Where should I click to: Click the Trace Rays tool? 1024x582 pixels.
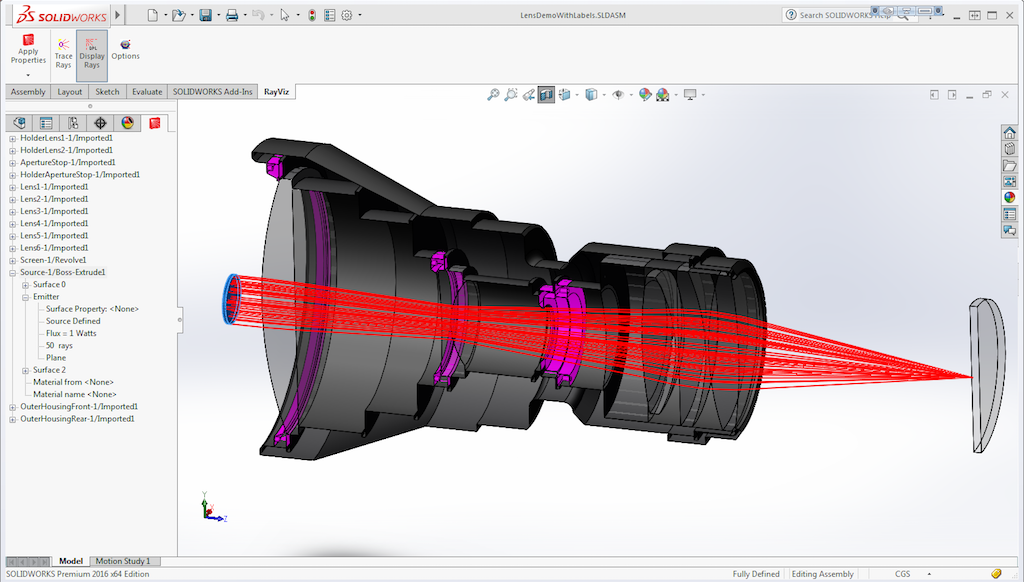63,54
